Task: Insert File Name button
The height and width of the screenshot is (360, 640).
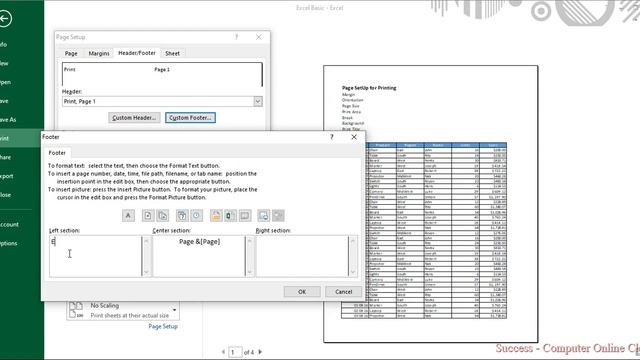Action: tap(230, 216)
